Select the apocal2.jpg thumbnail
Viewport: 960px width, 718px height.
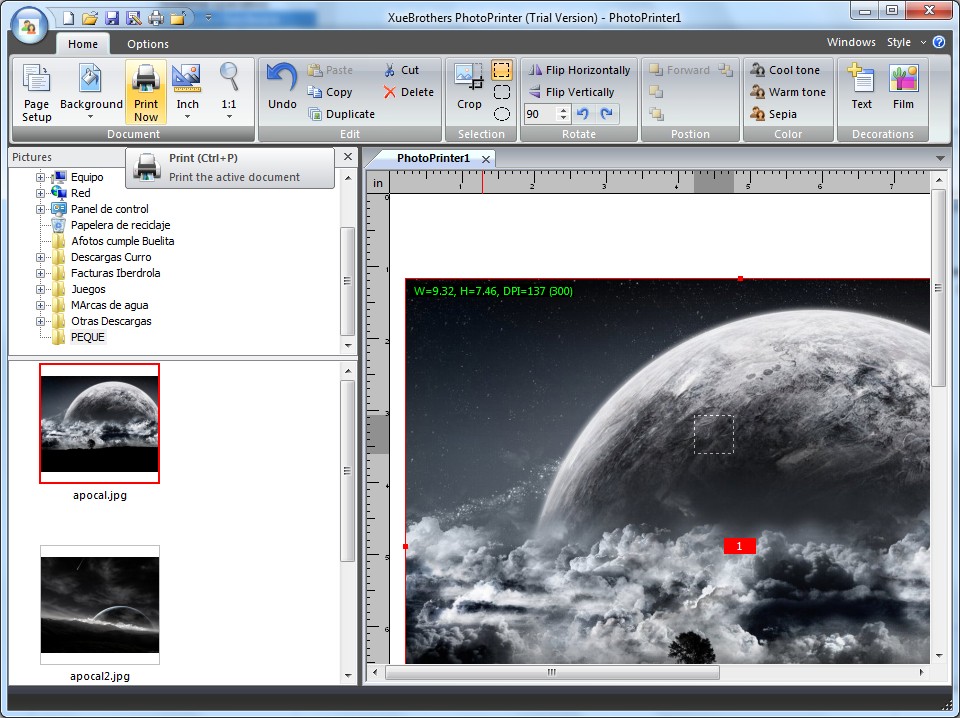(100, 605)
